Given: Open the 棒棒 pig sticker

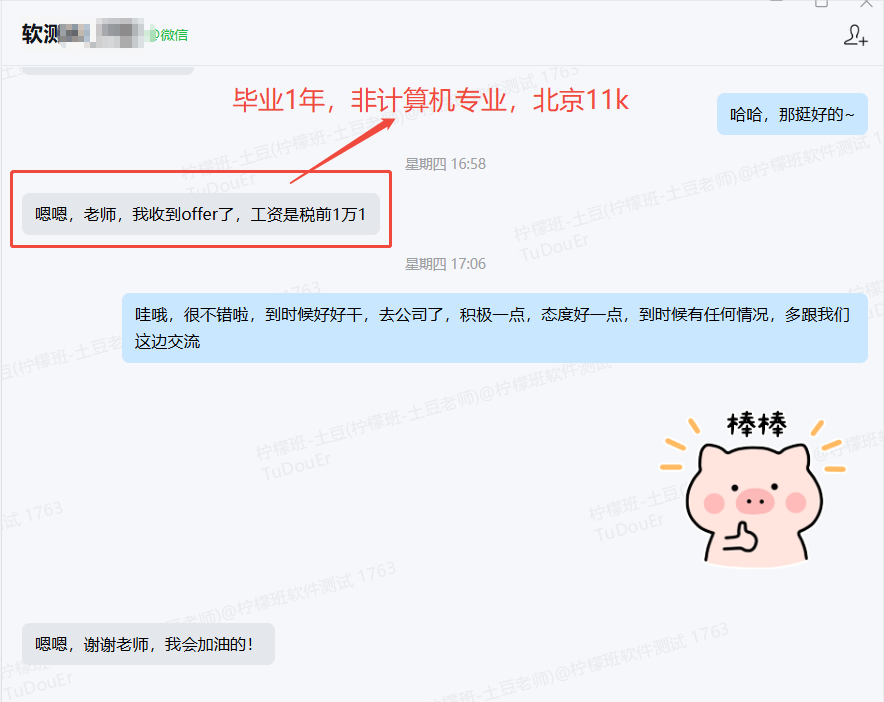Looking at the screenshot, I should click(x=756, y=486).
